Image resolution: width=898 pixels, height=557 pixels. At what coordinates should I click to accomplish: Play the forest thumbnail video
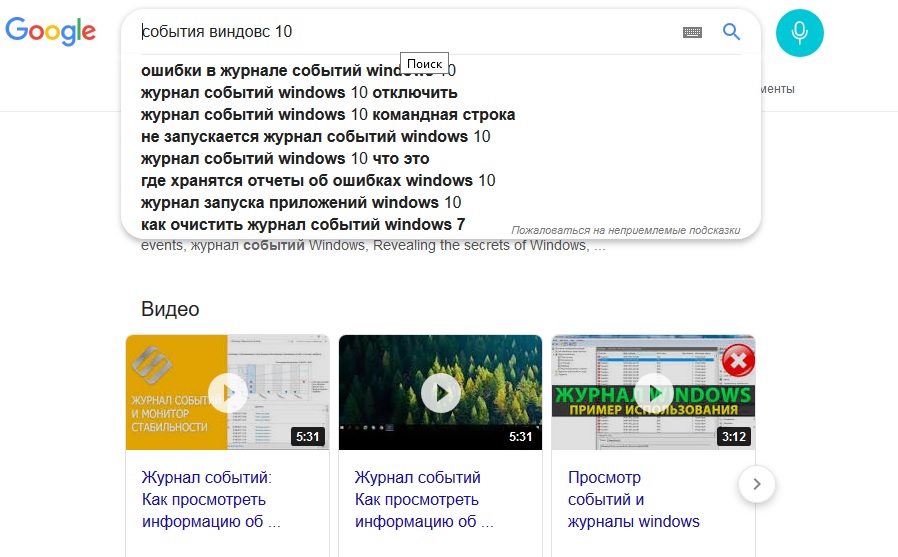point(440,393)
